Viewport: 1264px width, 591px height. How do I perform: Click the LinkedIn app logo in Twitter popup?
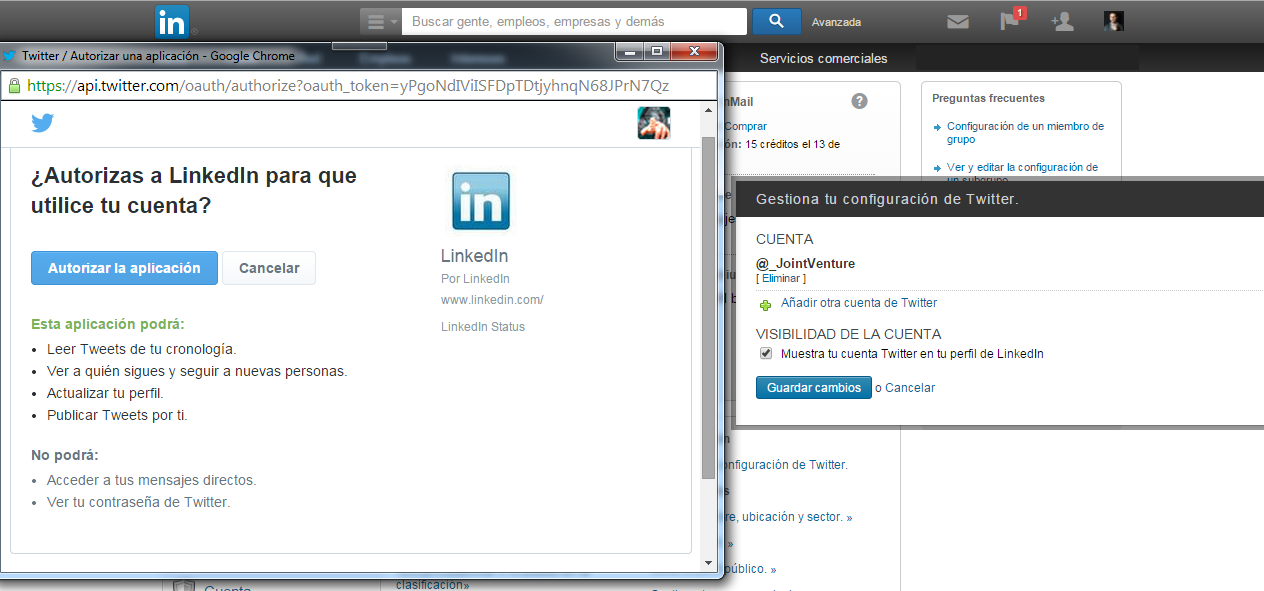coord(481,201)
